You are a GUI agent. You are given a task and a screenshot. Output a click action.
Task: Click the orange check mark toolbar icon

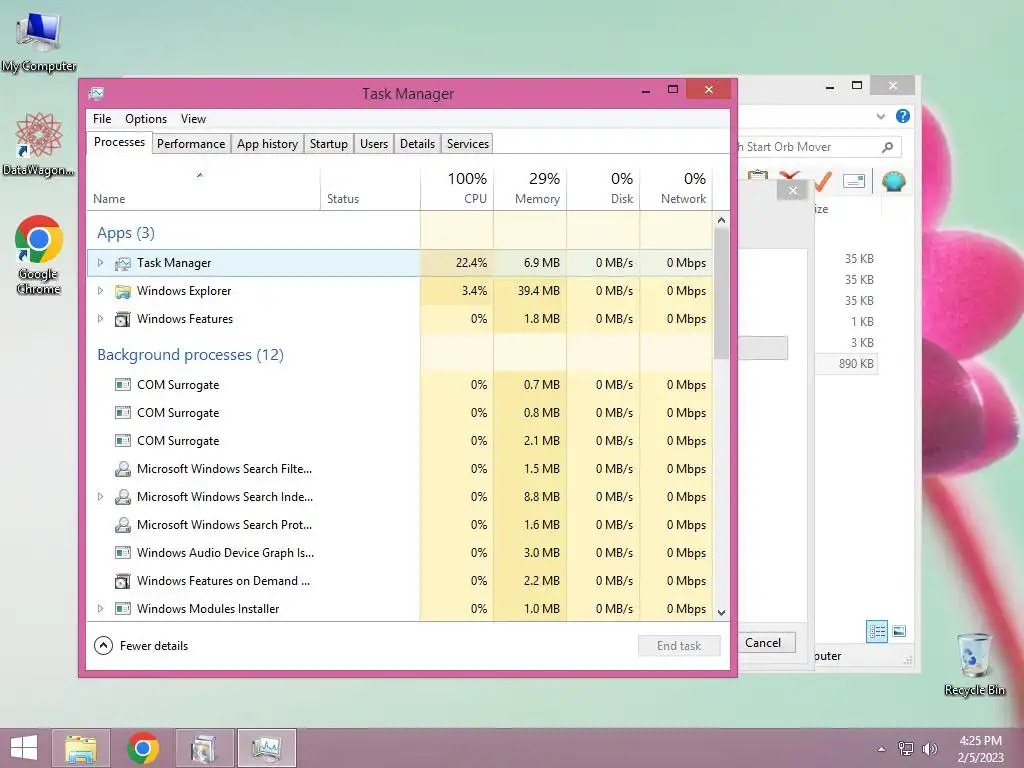click(x=824, y=181)
